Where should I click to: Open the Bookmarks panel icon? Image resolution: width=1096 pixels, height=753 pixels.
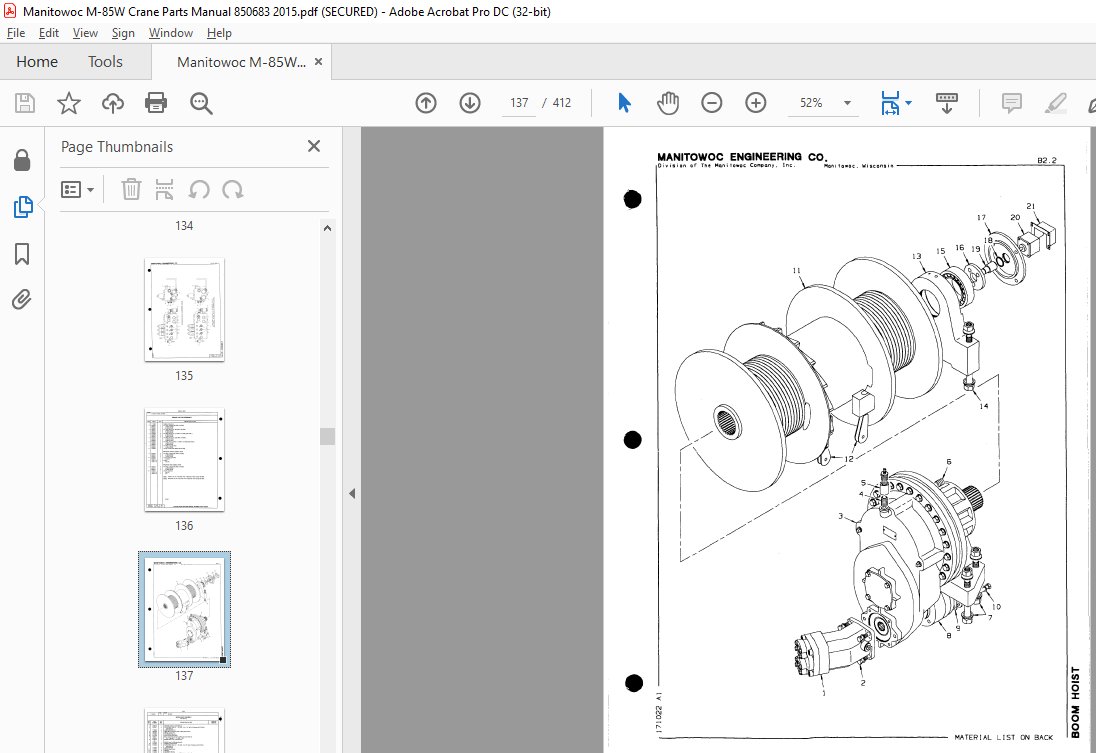[22, 254]
